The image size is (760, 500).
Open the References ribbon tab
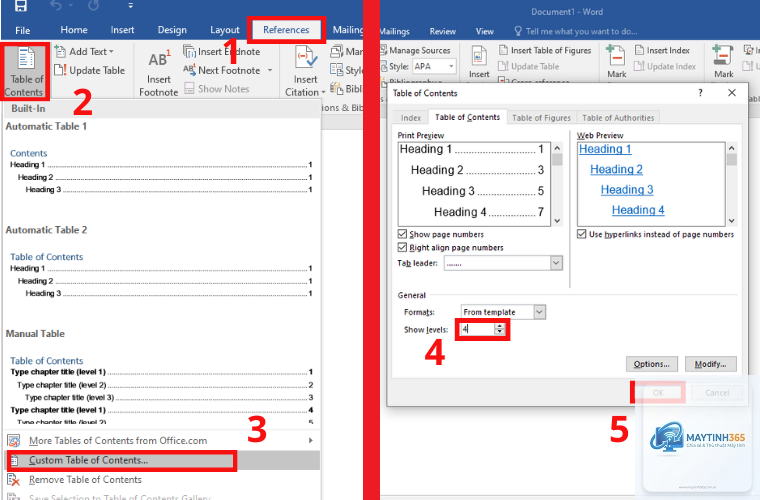point(286,30)
